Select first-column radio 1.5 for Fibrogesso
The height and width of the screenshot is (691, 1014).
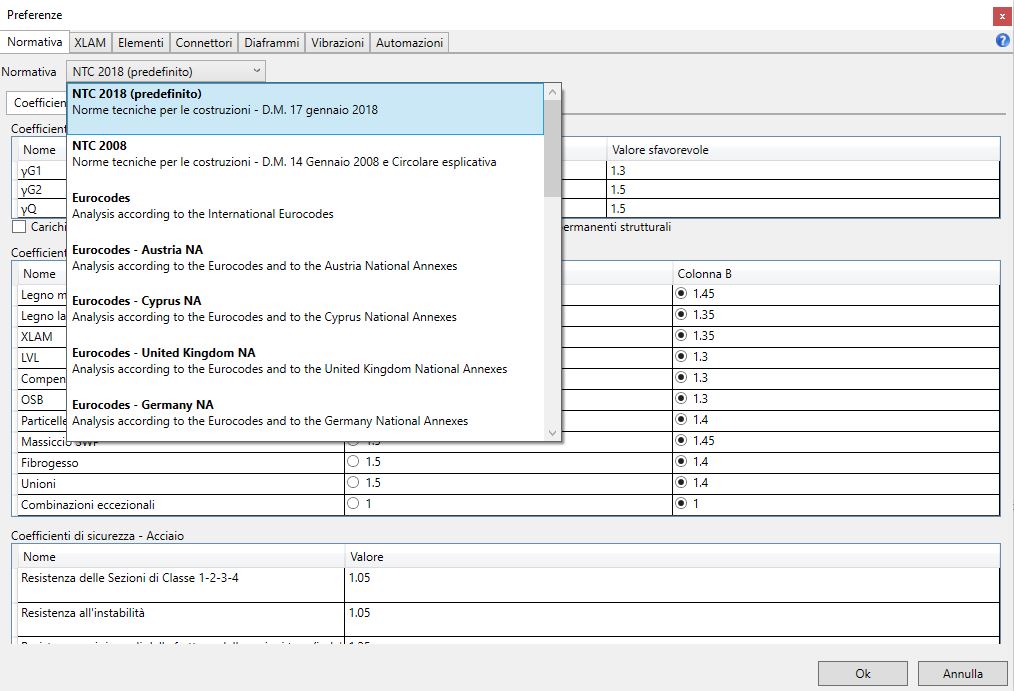point(353,462)
